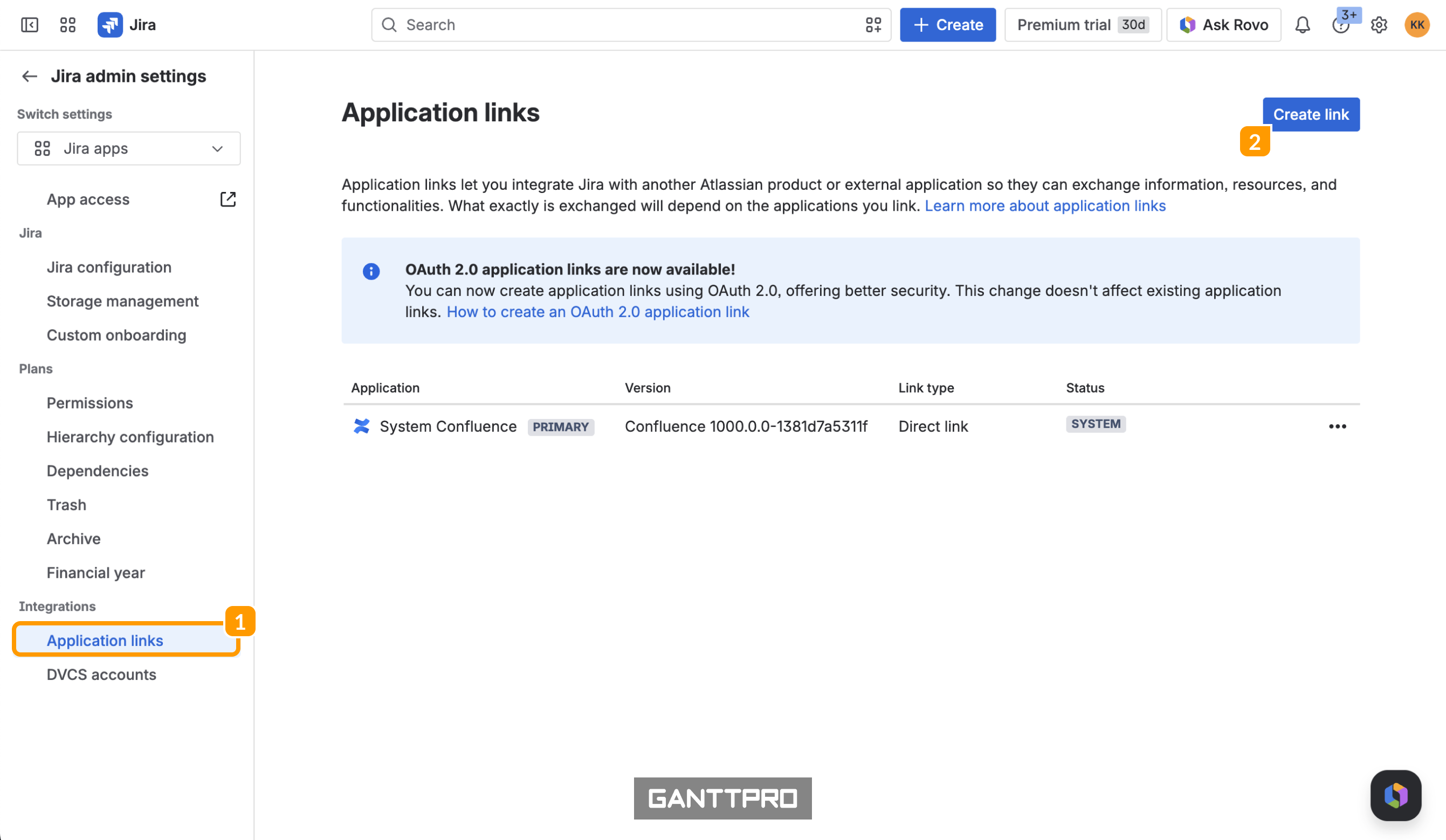Expand the Jira apps settings dropdown
This screenshot has width=1446, height=840.
tap(128, 149)
